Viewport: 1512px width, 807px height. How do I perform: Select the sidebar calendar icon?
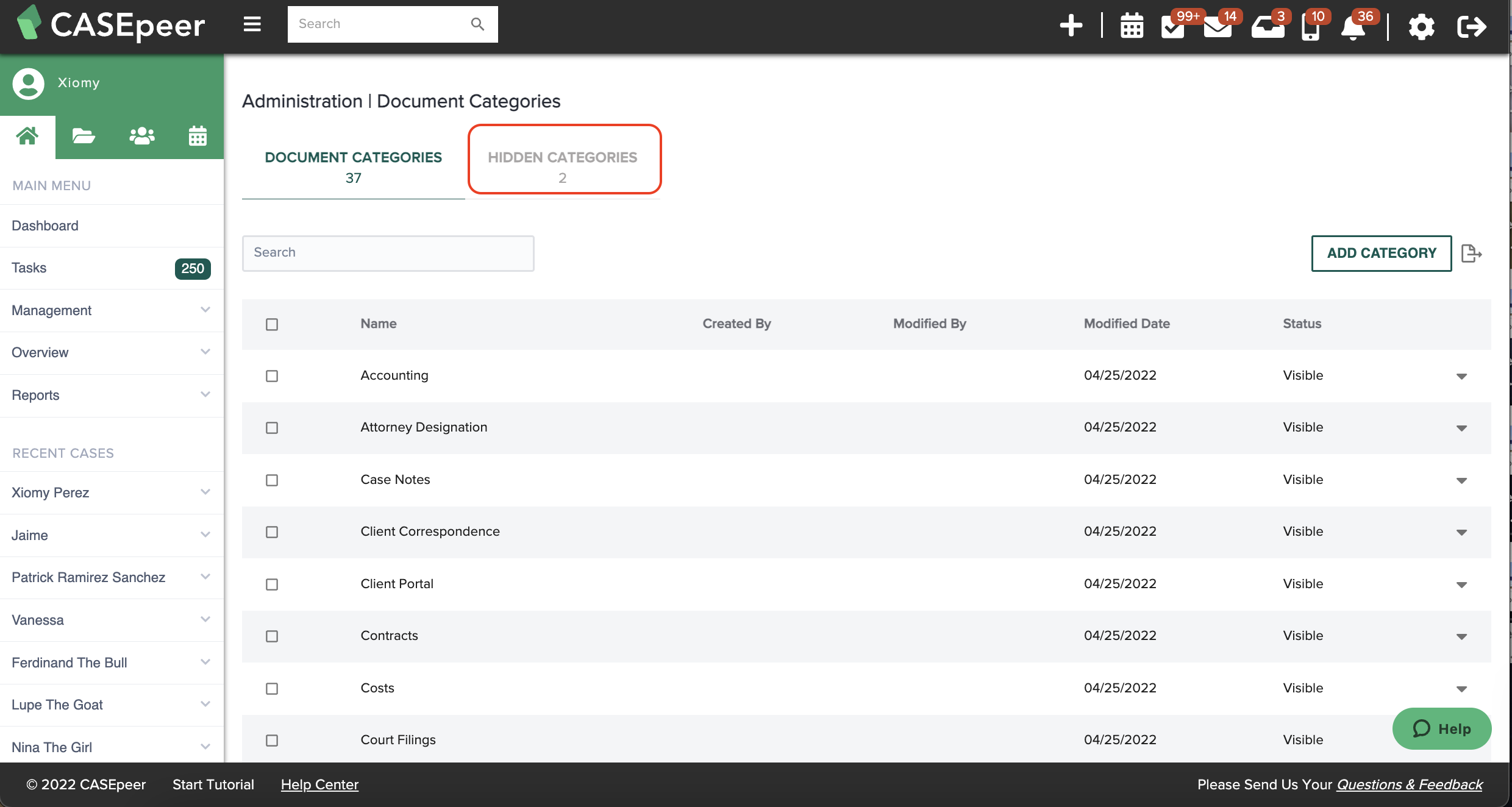tap(198, 136)
